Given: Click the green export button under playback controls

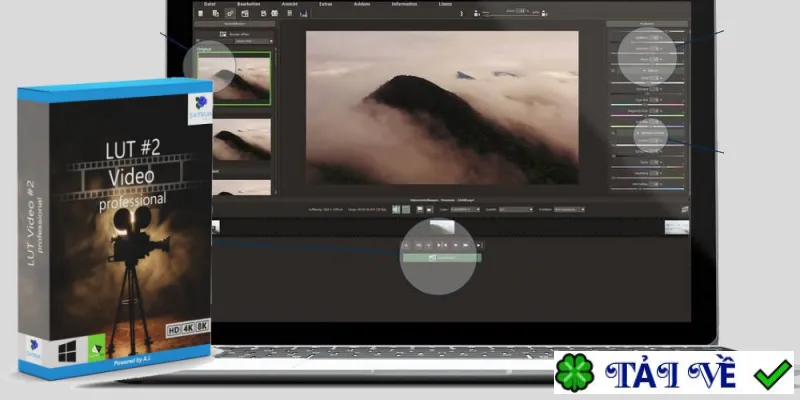Looking at the screenshot, I should 442,258.
